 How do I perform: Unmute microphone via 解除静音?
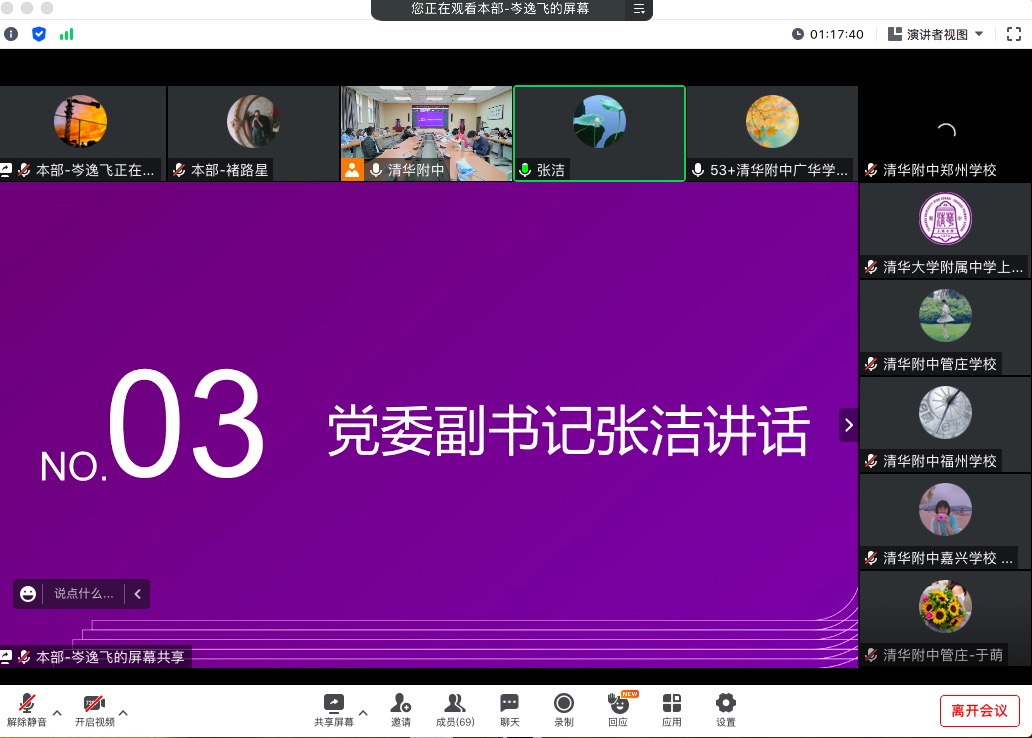pyautogui.click(x=27, y=704)
